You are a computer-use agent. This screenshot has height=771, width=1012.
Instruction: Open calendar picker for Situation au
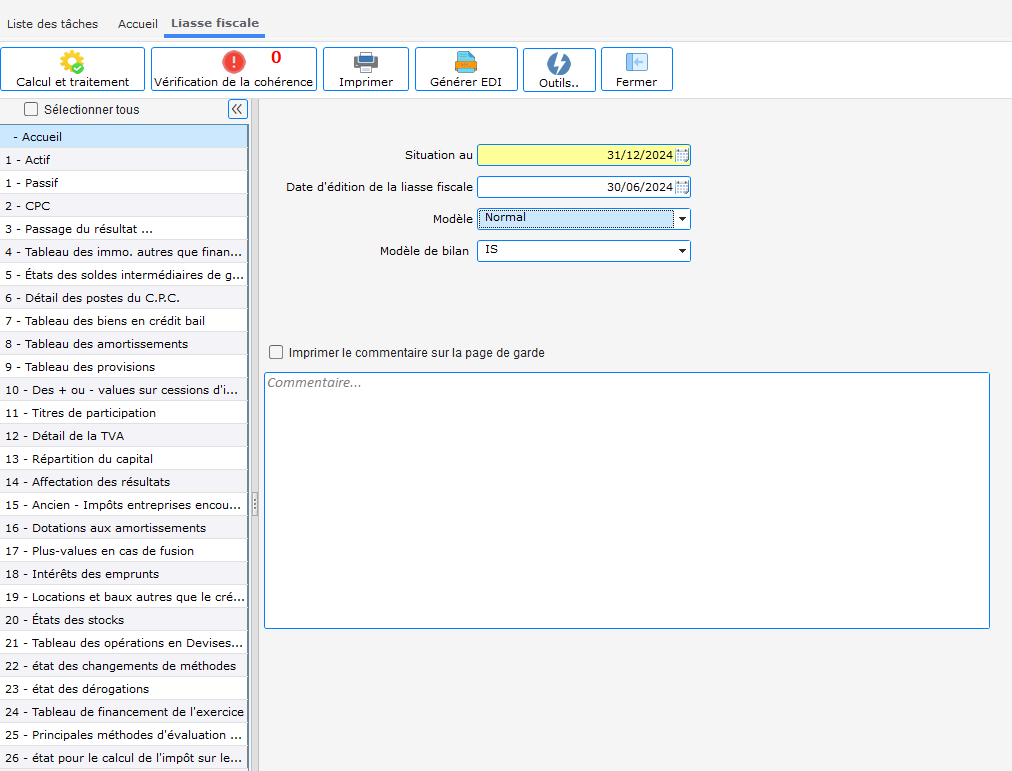682,155
